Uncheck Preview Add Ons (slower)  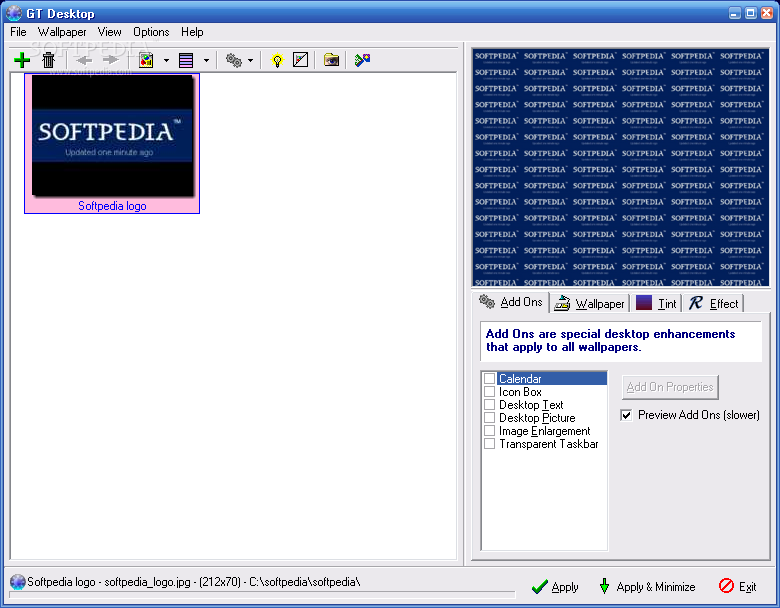click(x=626, y=415)
